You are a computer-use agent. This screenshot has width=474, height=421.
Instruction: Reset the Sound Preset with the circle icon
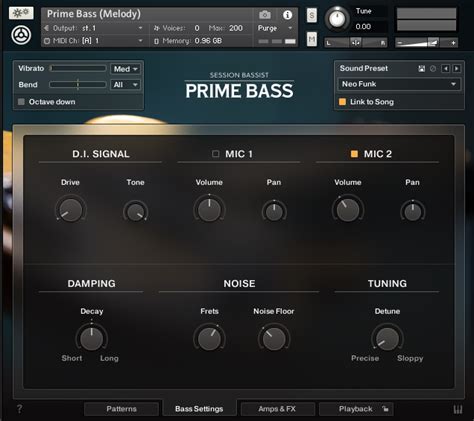click(x=433, y=69)
